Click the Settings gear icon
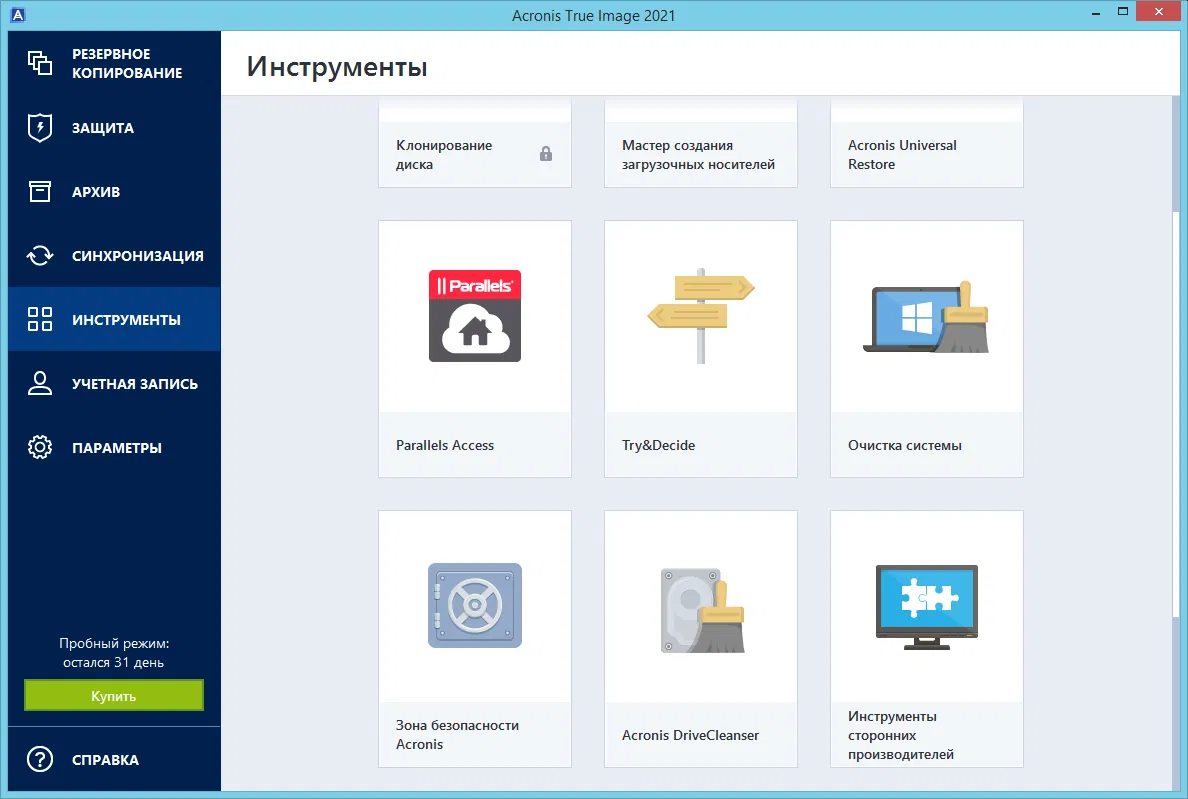The height and width of the screenshot is (799, 1188). tap(39, 447)
